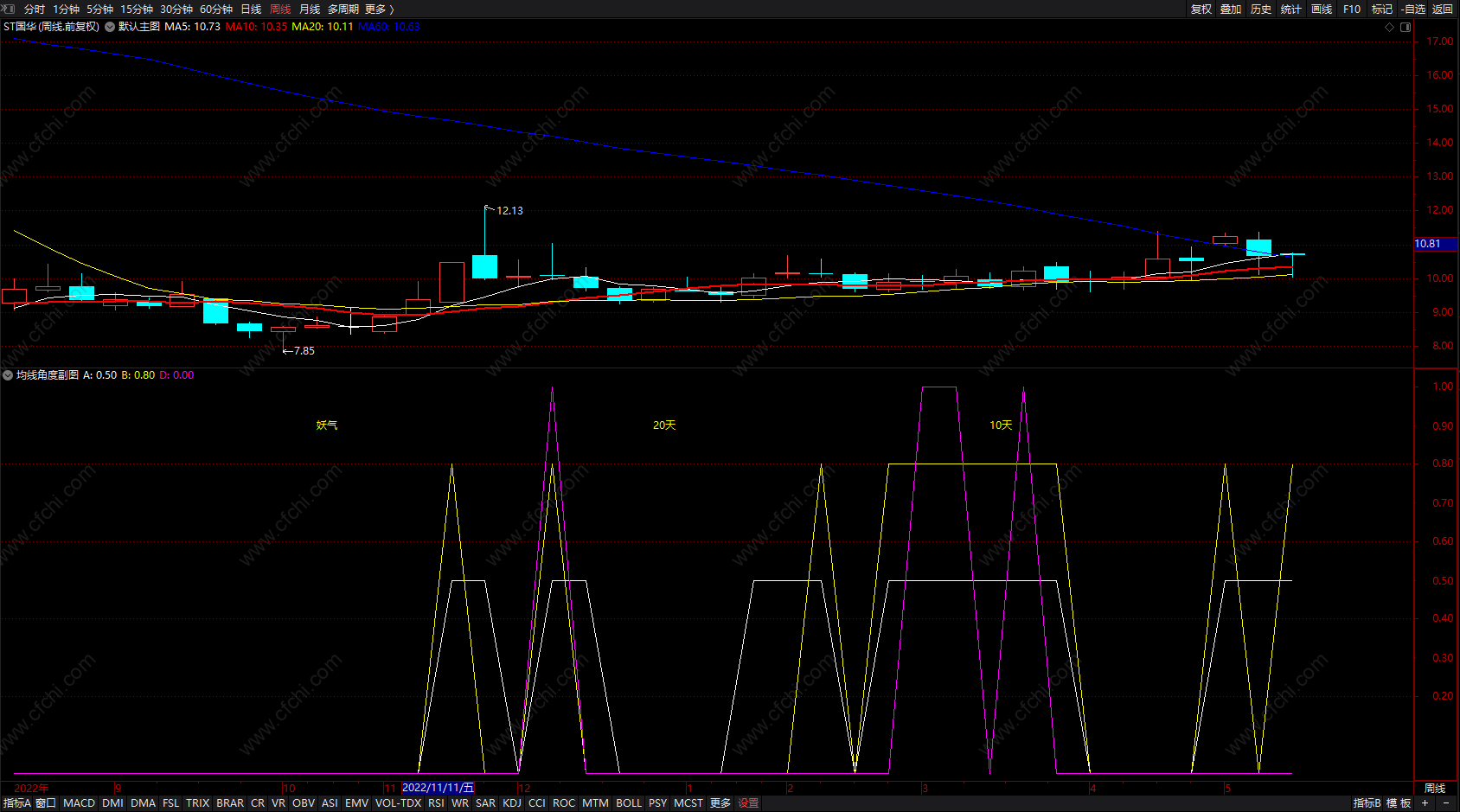Switch sub-chart to EMV indicator
Viewport: 1460px width, 812px height.
click(x=357, y=803)
